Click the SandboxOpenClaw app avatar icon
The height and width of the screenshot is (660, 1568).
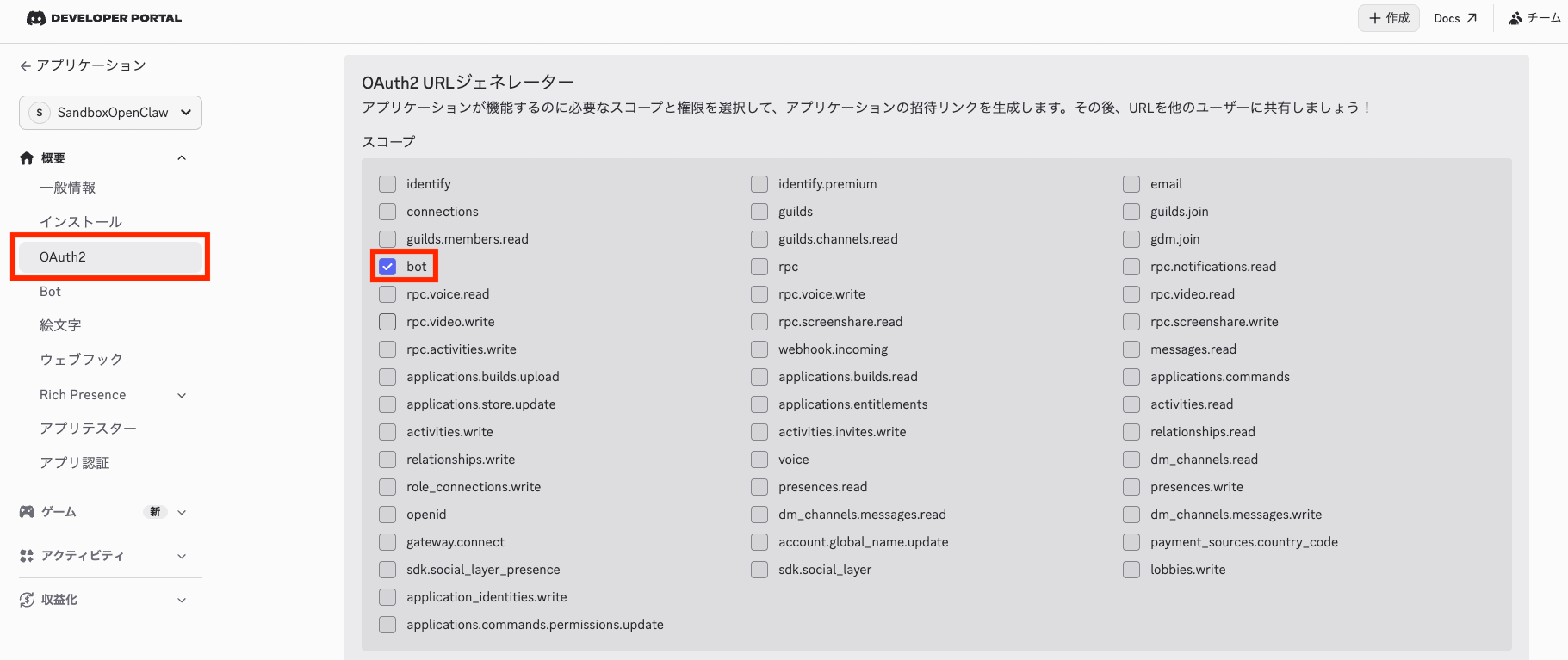(x=39, y=113)
